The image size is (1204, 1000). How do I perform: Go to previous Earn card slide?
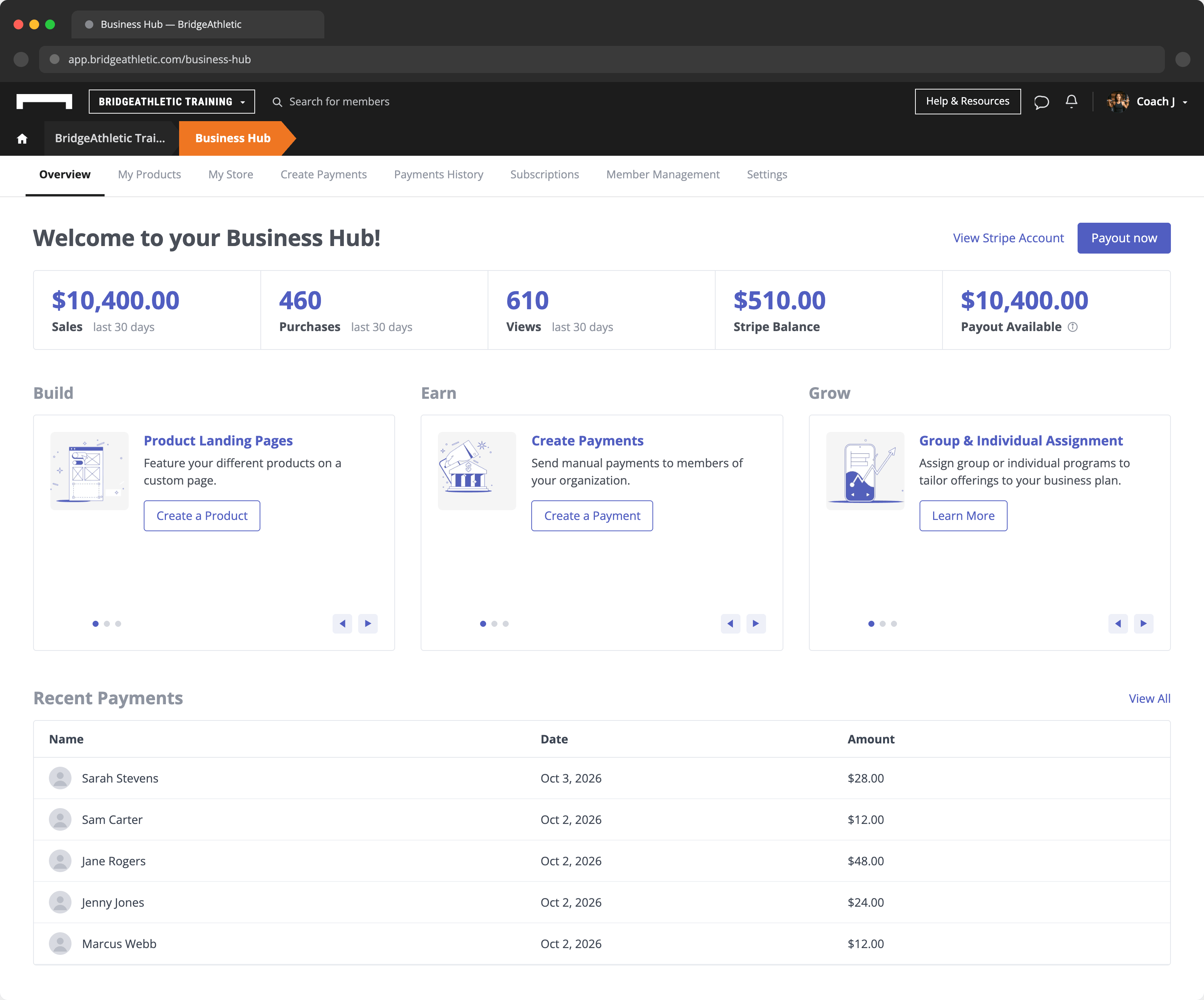730,623
